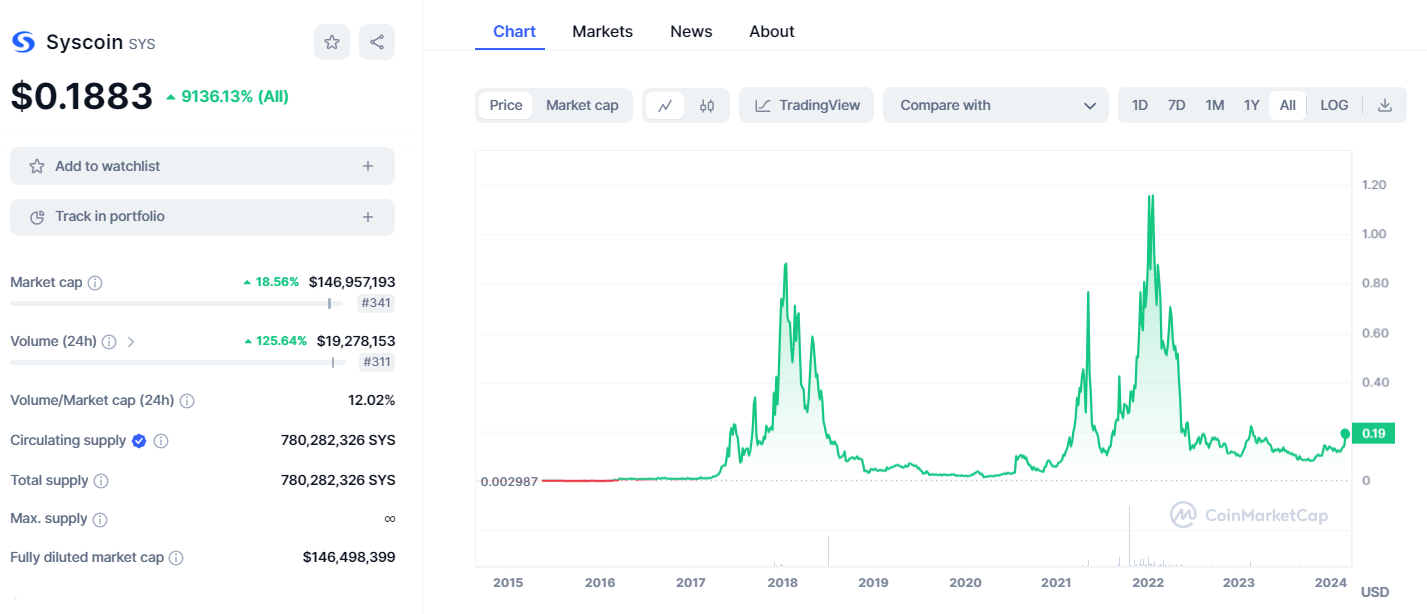Click the share icon near Syscoin title
Screen dimensions: 1427x614
(x=377, y=42)
